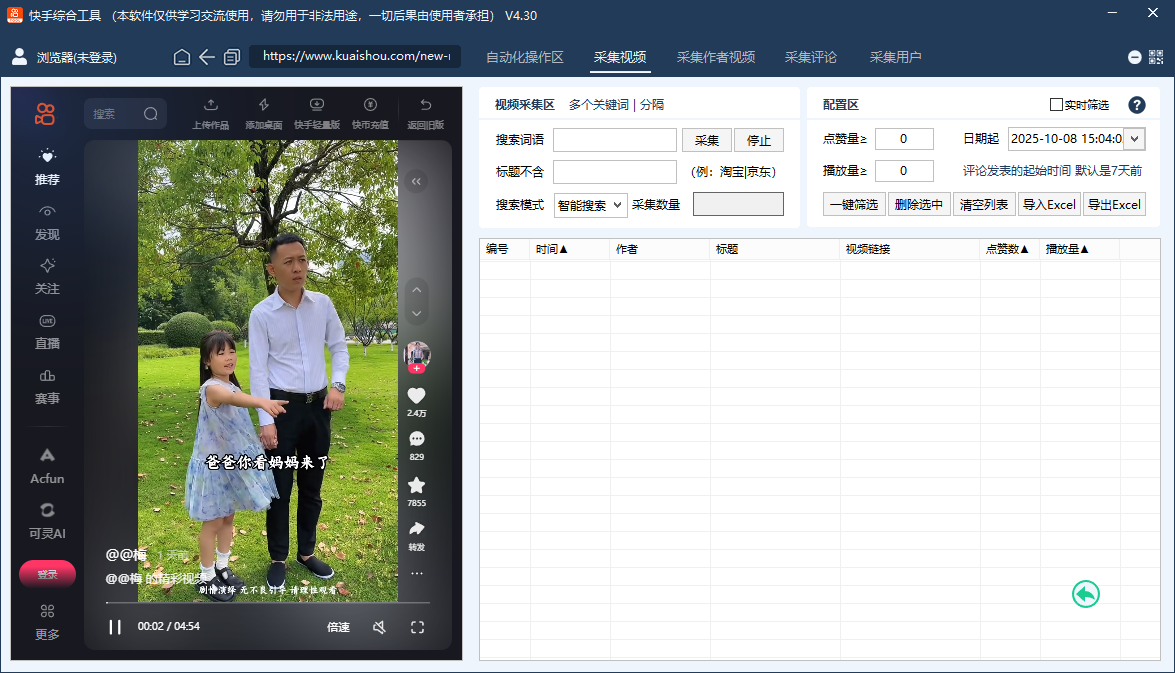The height and width of the screenshot is (673, 1175).
Task: Click the Acfun sidebar icon
Action: 45,464
